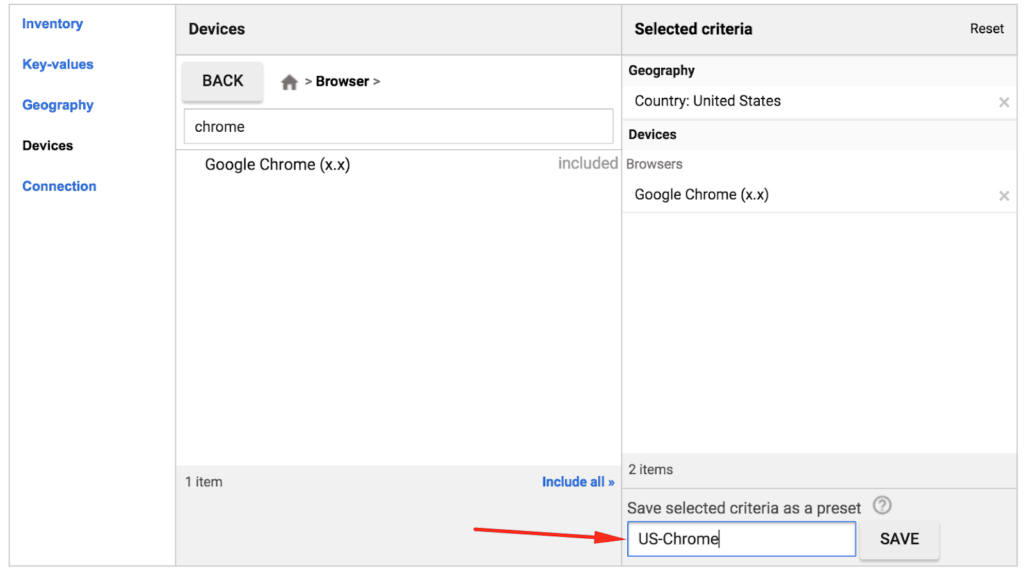Viewport: 1024px width, 574px height.
Task: Remove Google Chrome (x.x) from selected criteria
Action: [1004, 196]
